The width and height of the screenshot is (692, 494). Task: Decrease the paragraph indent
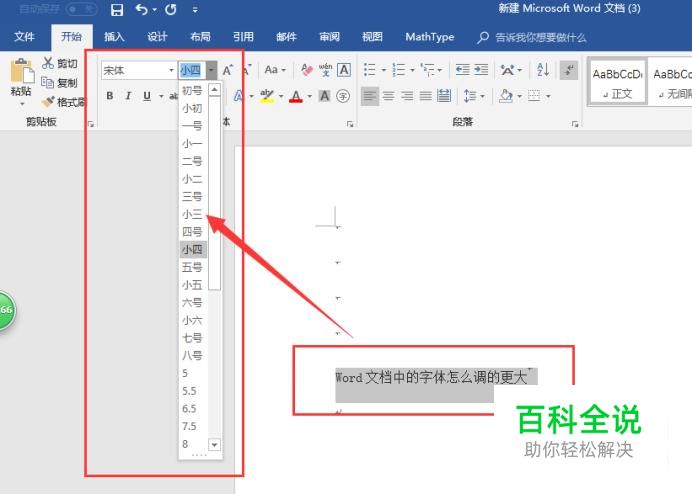pyautogui.click(x=463, y=70)
